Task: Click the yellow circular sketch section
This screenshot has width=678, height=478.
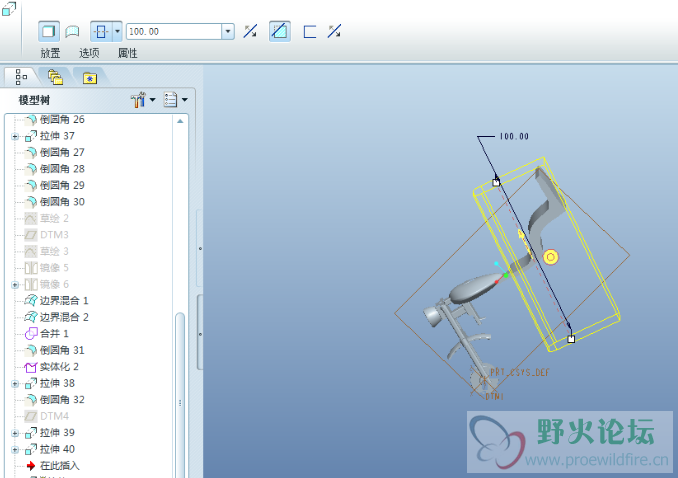Action: 550,257
